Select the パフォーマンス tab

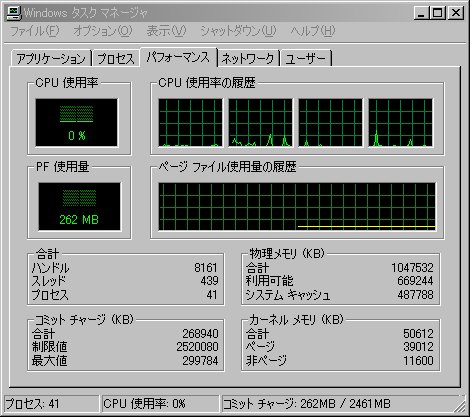pyautogui.click(x=178, y=57)
